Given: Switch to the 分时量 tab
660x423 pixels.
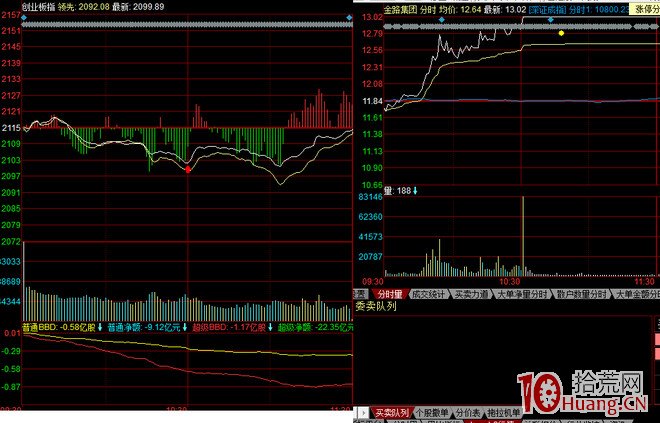Looking at the screenshot, I should coord(388,294).
